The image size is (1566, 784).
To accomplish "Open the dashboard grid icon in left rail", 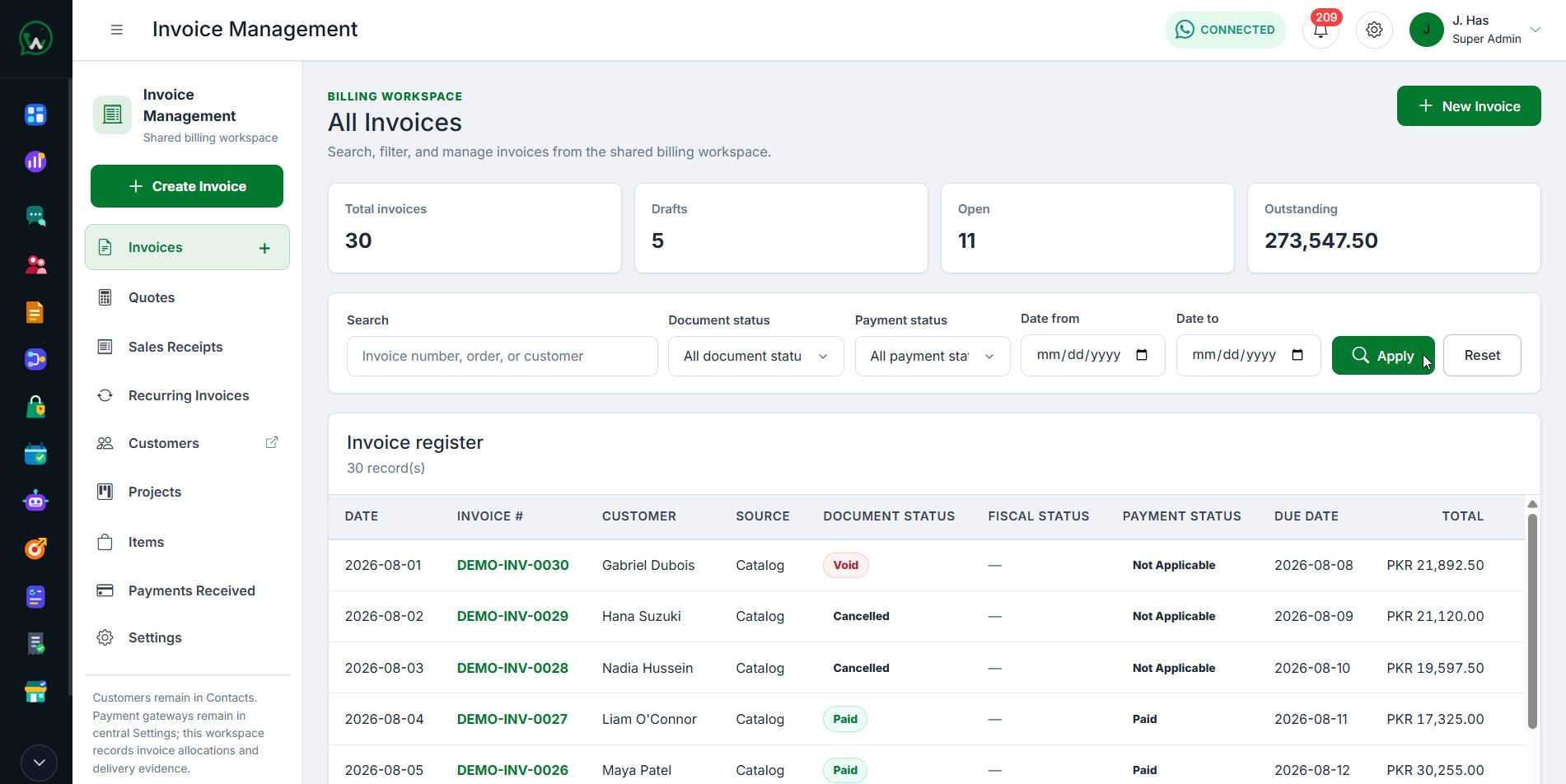I will click(35, 114).
